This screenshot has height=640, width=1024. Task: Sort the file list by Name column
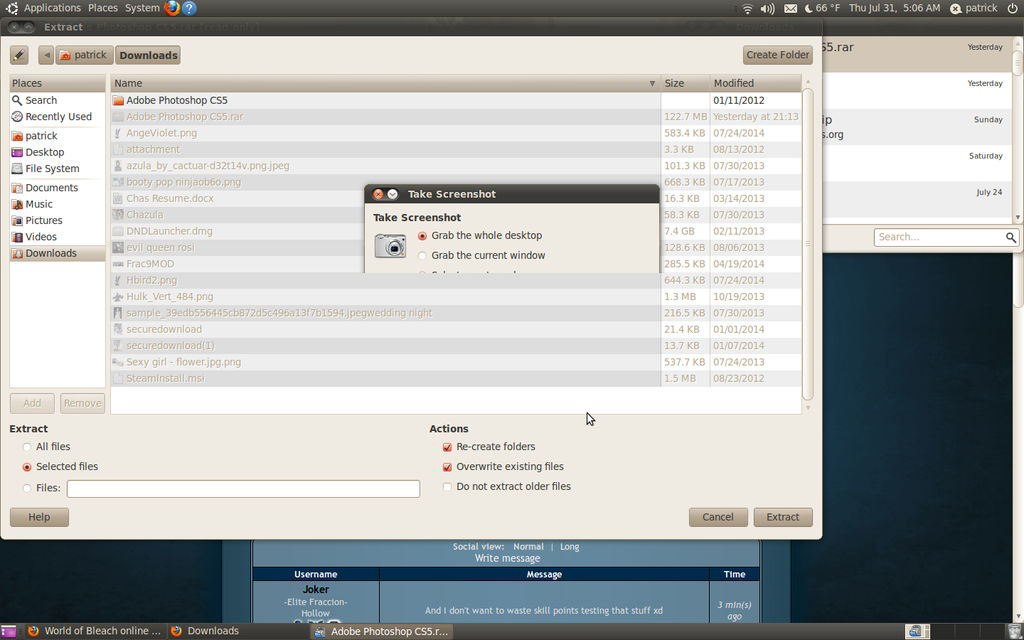click(x=385, y=83)
